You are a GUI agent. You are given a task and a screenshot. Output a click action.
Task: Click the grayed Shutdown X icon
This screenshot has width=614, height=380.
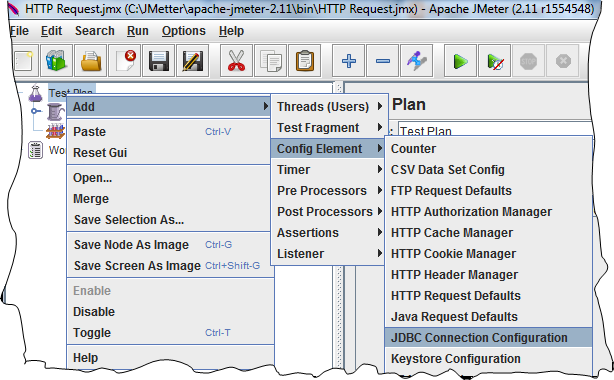[563, 61]
